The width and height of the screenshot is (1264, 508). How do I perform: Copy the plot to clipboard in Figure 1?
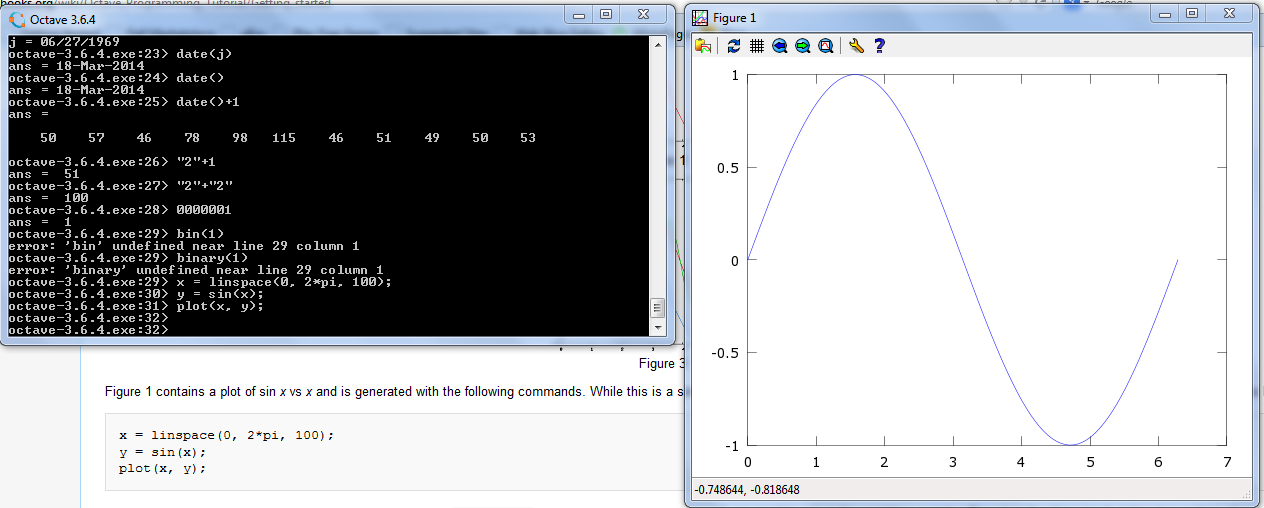704,46
